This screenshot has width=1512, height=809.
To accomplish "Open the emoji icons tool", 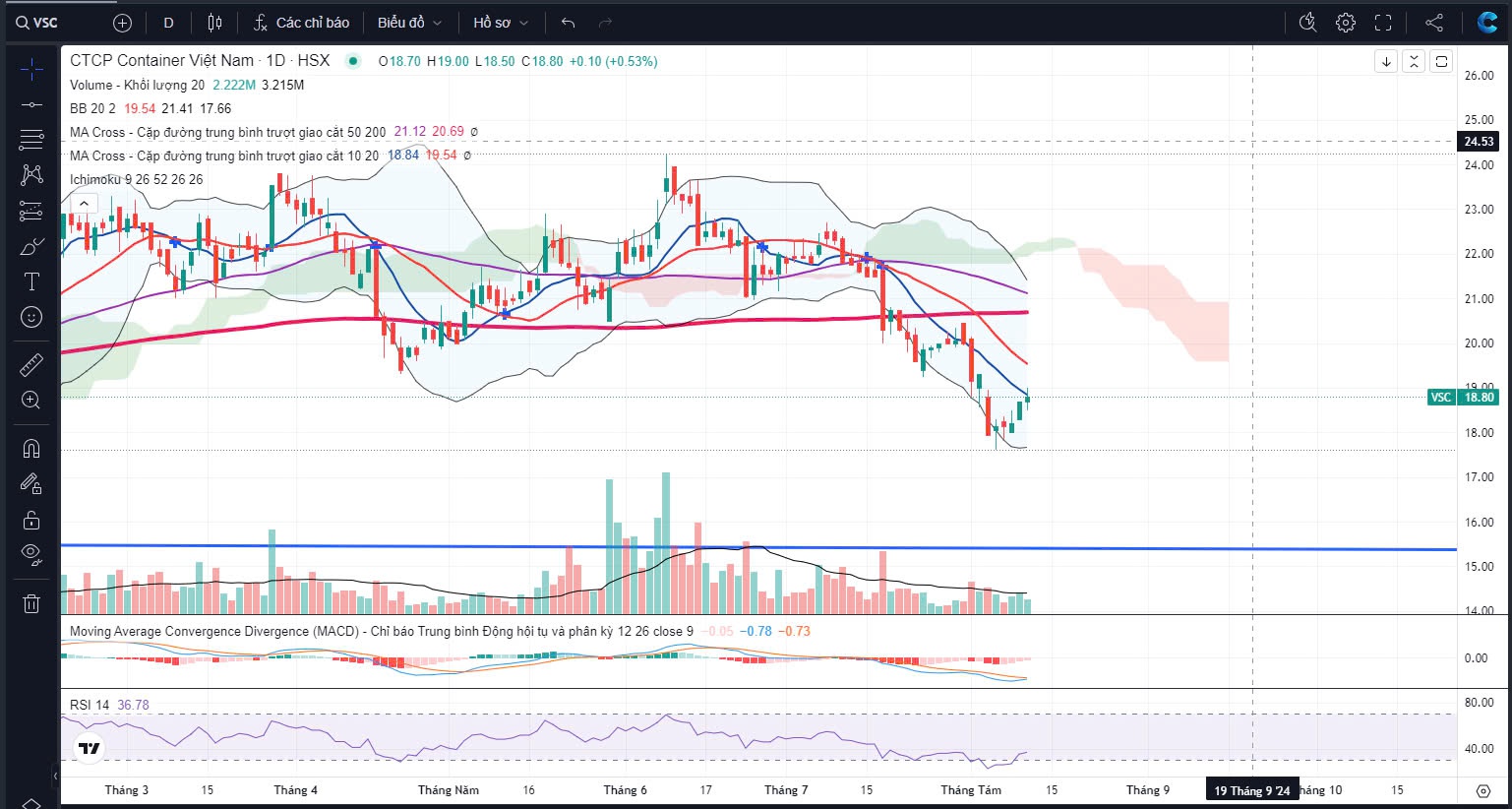I will point(31,317).
